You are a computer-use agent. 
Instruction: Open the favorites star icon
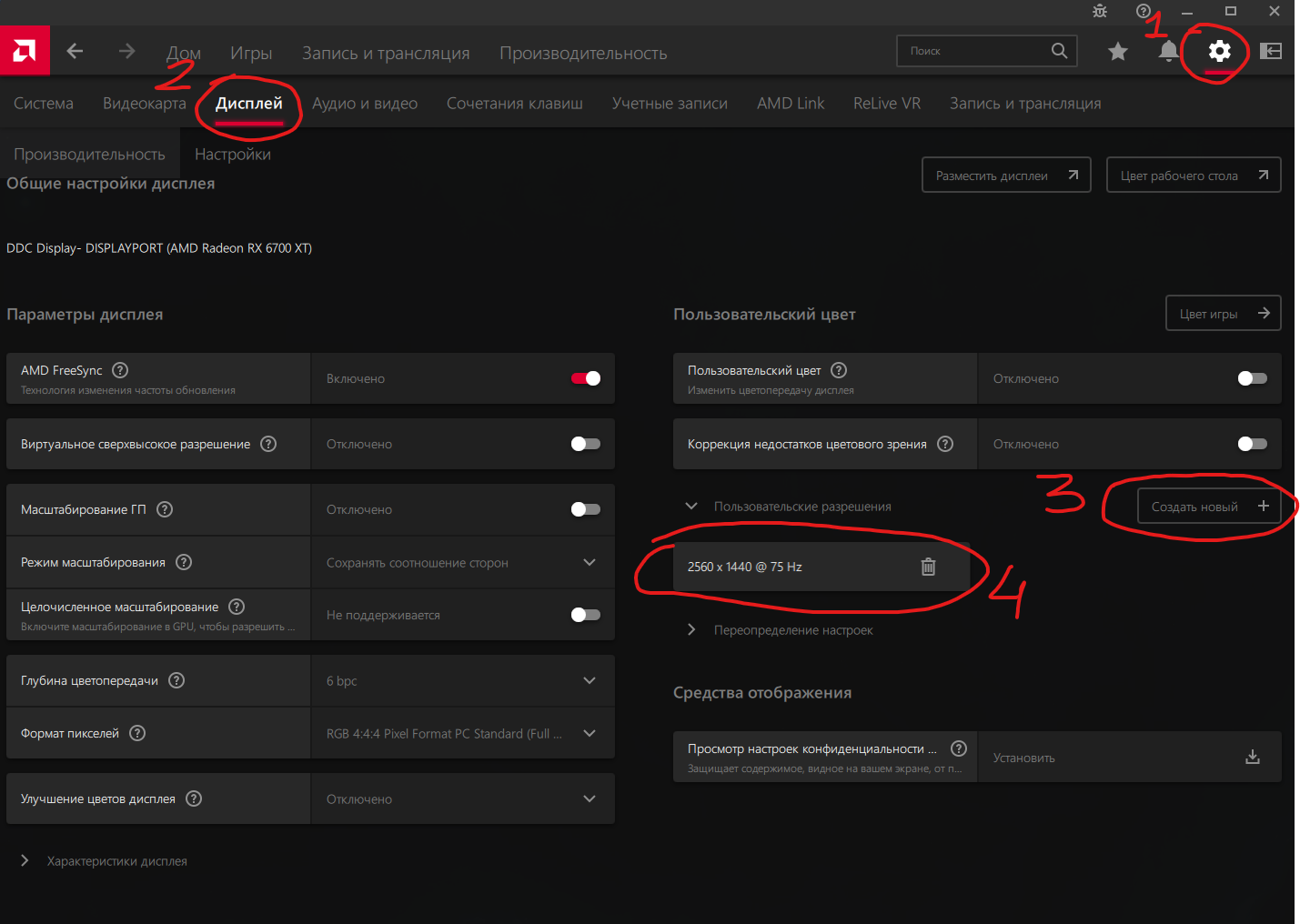1118,51
